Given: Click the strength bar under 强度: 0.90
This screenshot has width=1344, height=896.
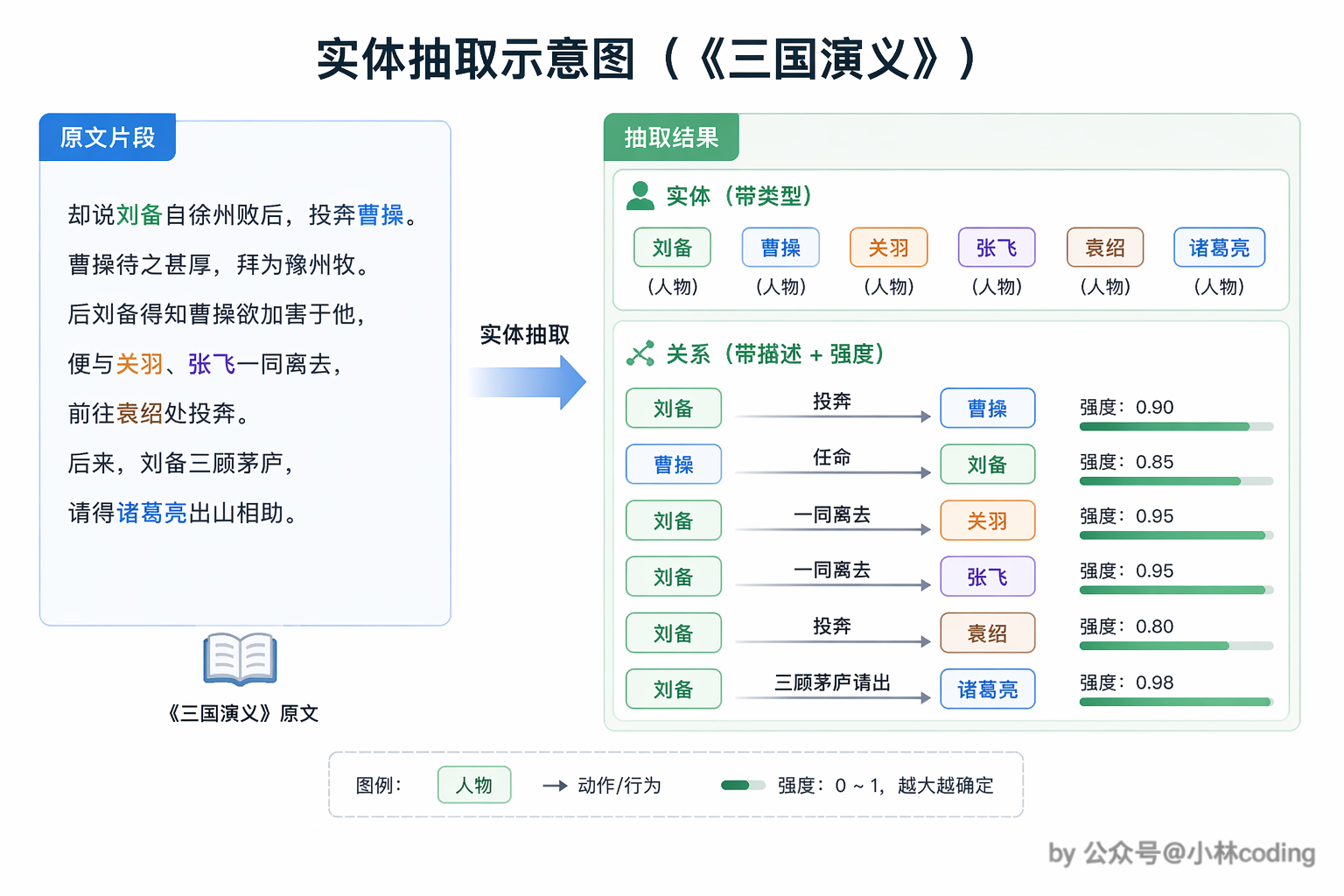Looking at the screenshot, I should (x=1177, y=427).
